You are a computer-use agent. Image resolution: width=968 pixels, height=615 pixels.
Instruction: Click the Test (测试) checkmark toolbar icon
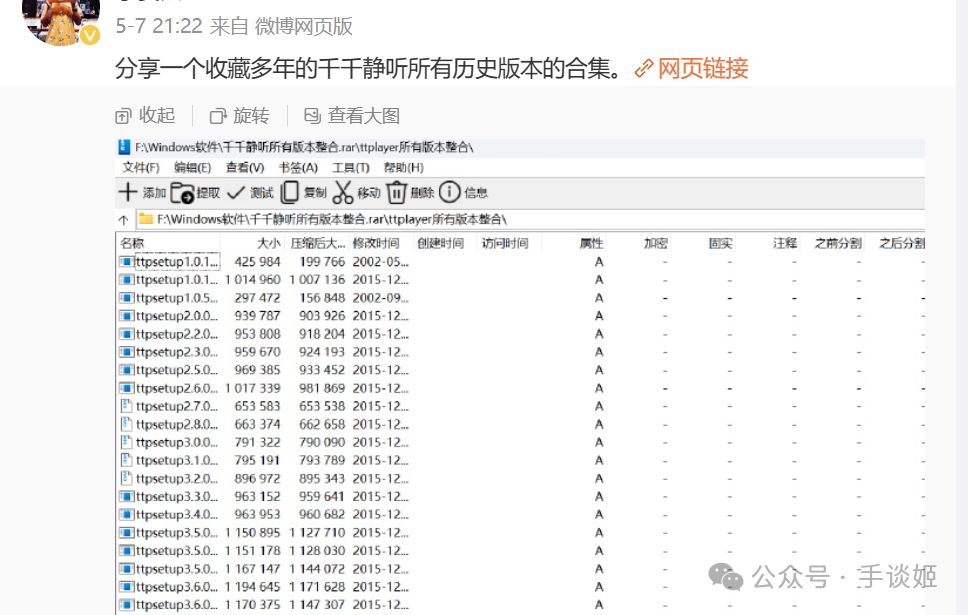tap(236, 193)
